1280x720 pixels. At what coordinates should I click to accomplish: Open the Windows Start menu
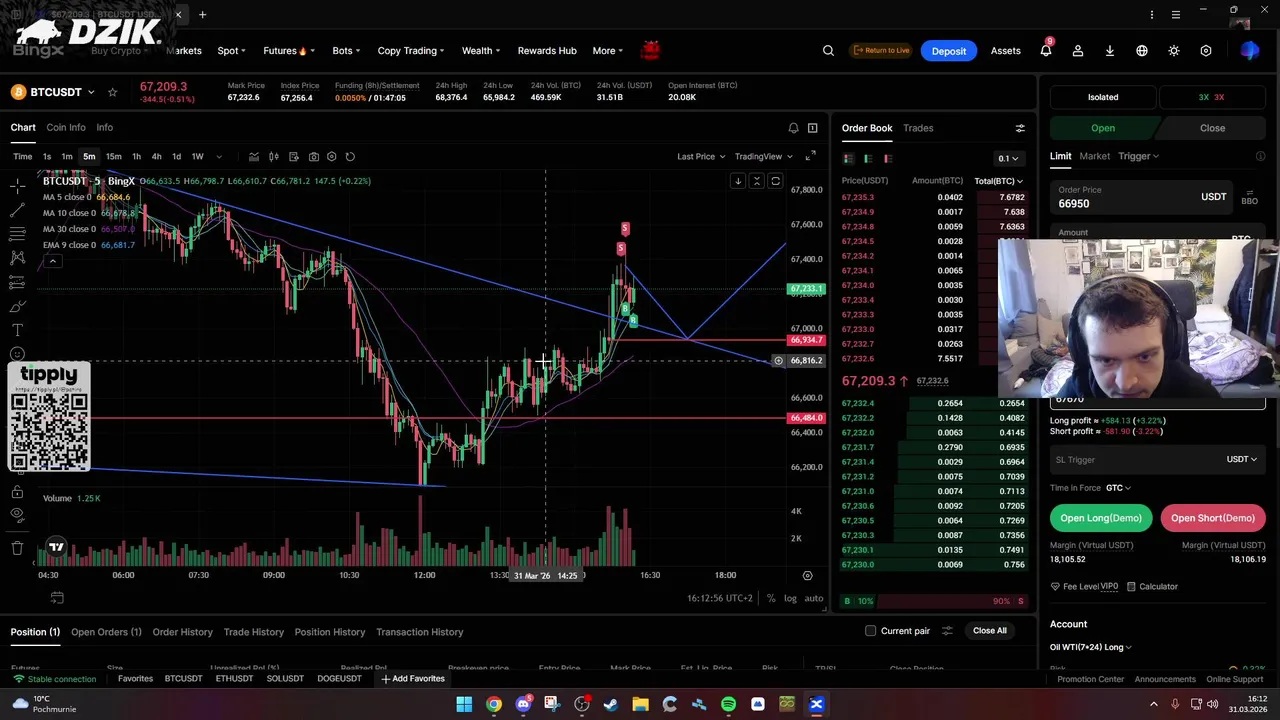tap(464, 704)
